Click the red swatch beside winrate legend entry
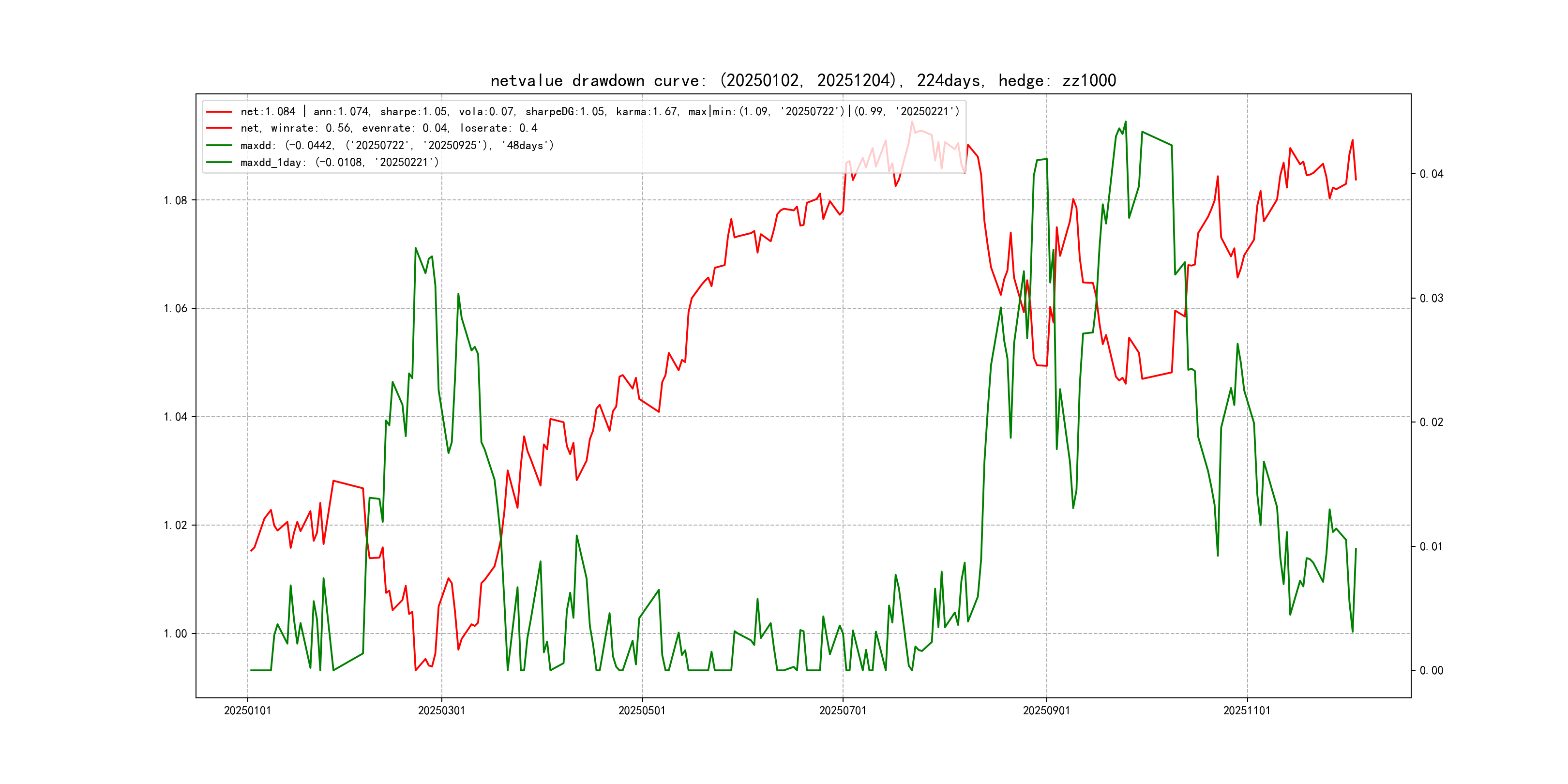 [x=219, y=128]
